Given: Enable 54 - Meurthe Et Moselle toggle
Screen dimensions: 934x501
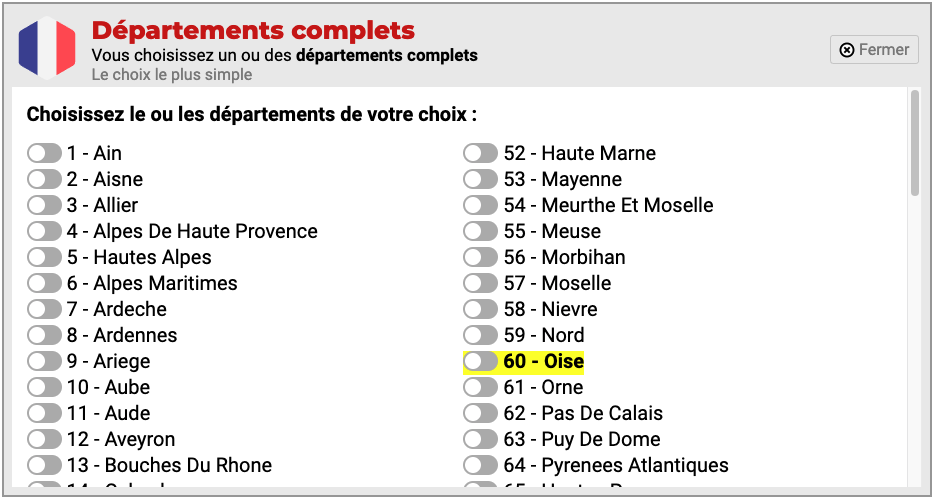Looking at the screenshot, I should point(480,205).
